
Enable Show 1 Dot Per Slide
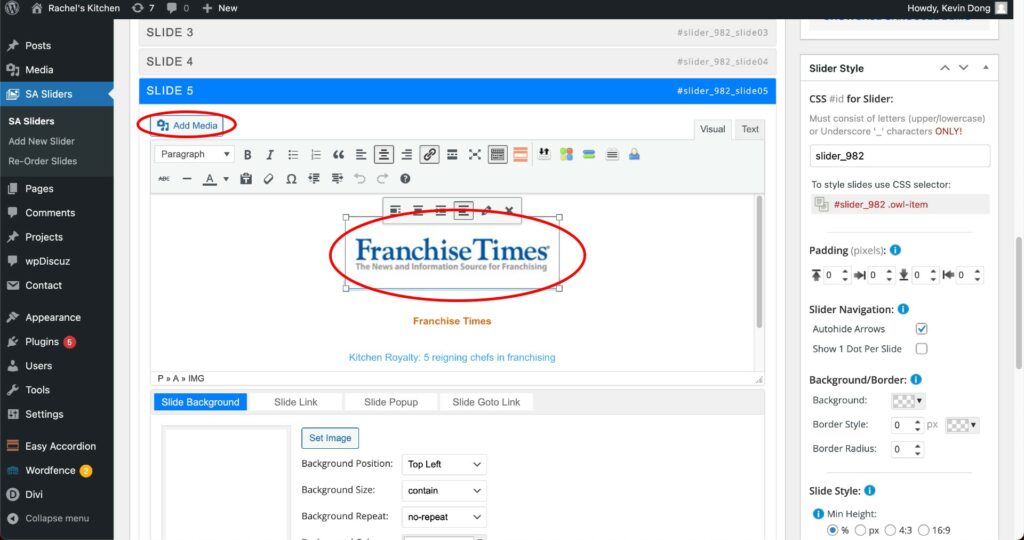pos(921,349)
